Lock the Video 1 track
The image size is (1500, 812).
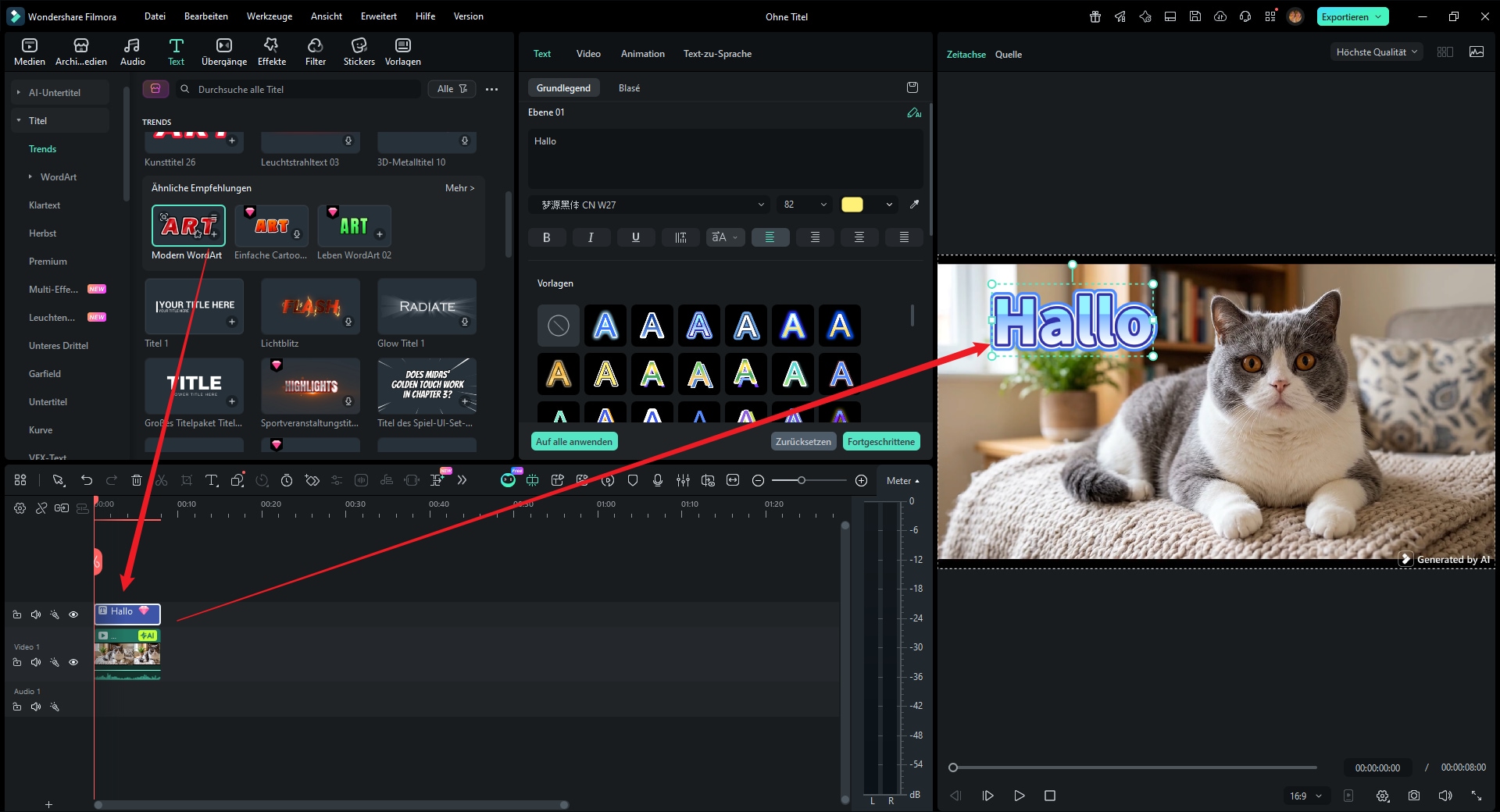(17, 662)
